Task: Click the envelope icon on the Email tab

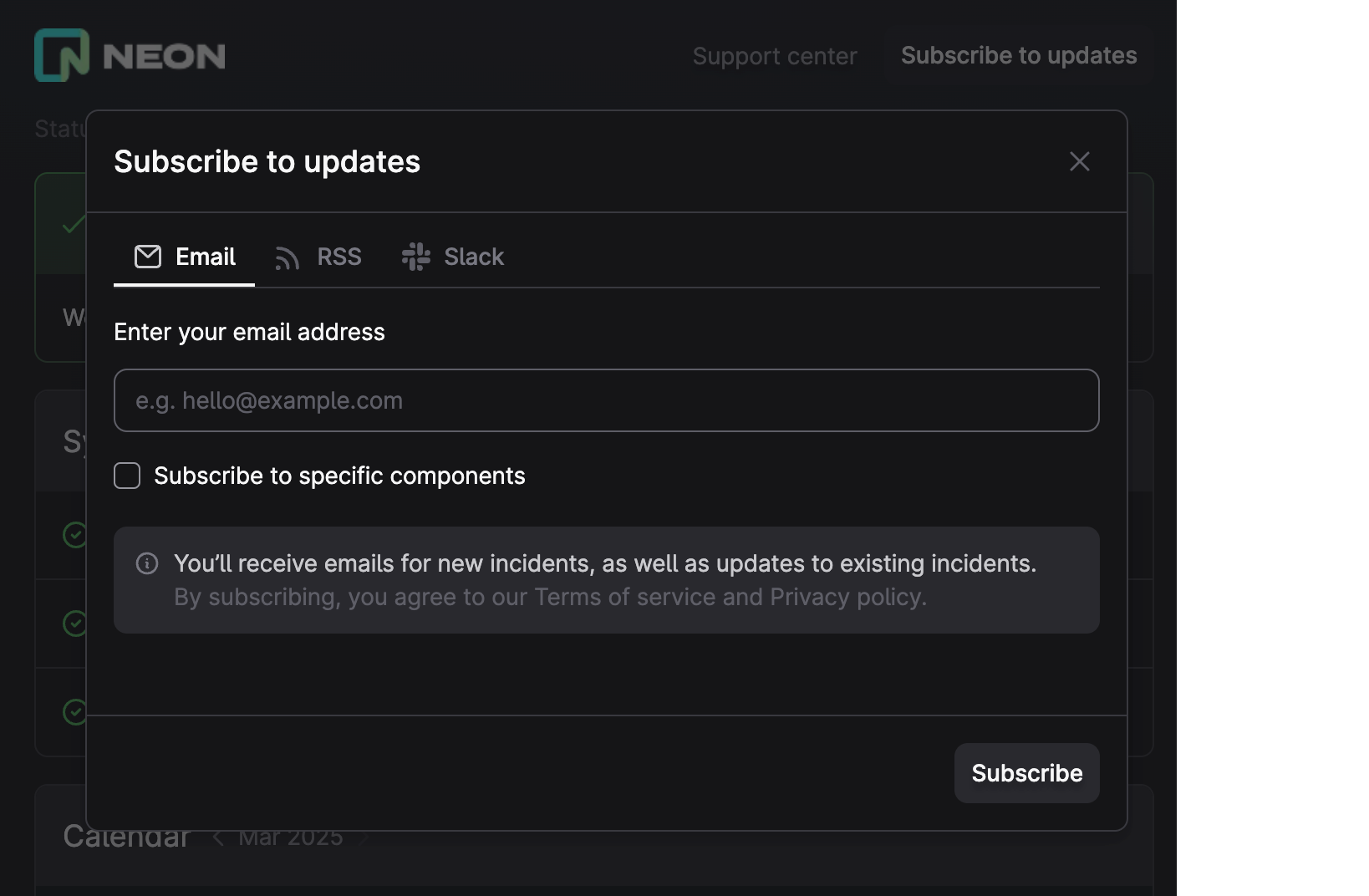Action: pos(147,257)
